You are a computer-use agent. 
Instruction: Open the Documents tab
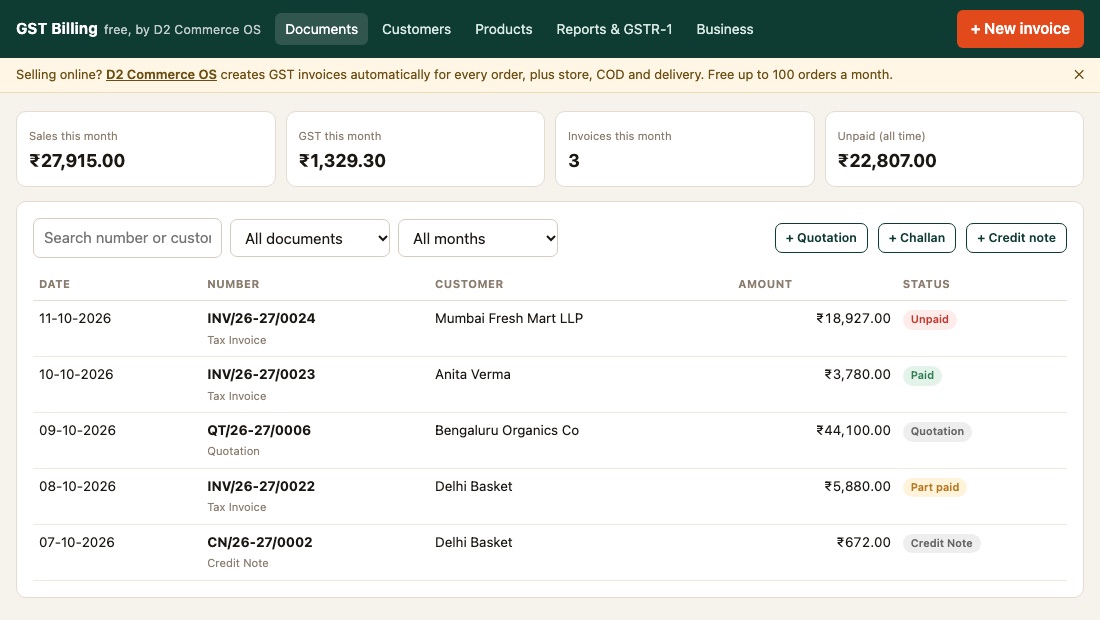pos(321,29)
